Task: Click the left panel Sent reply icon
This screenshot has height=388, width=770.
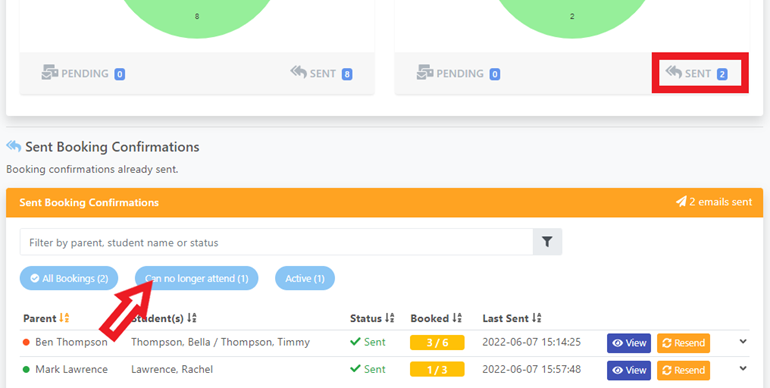Action: tap(298, 72)
